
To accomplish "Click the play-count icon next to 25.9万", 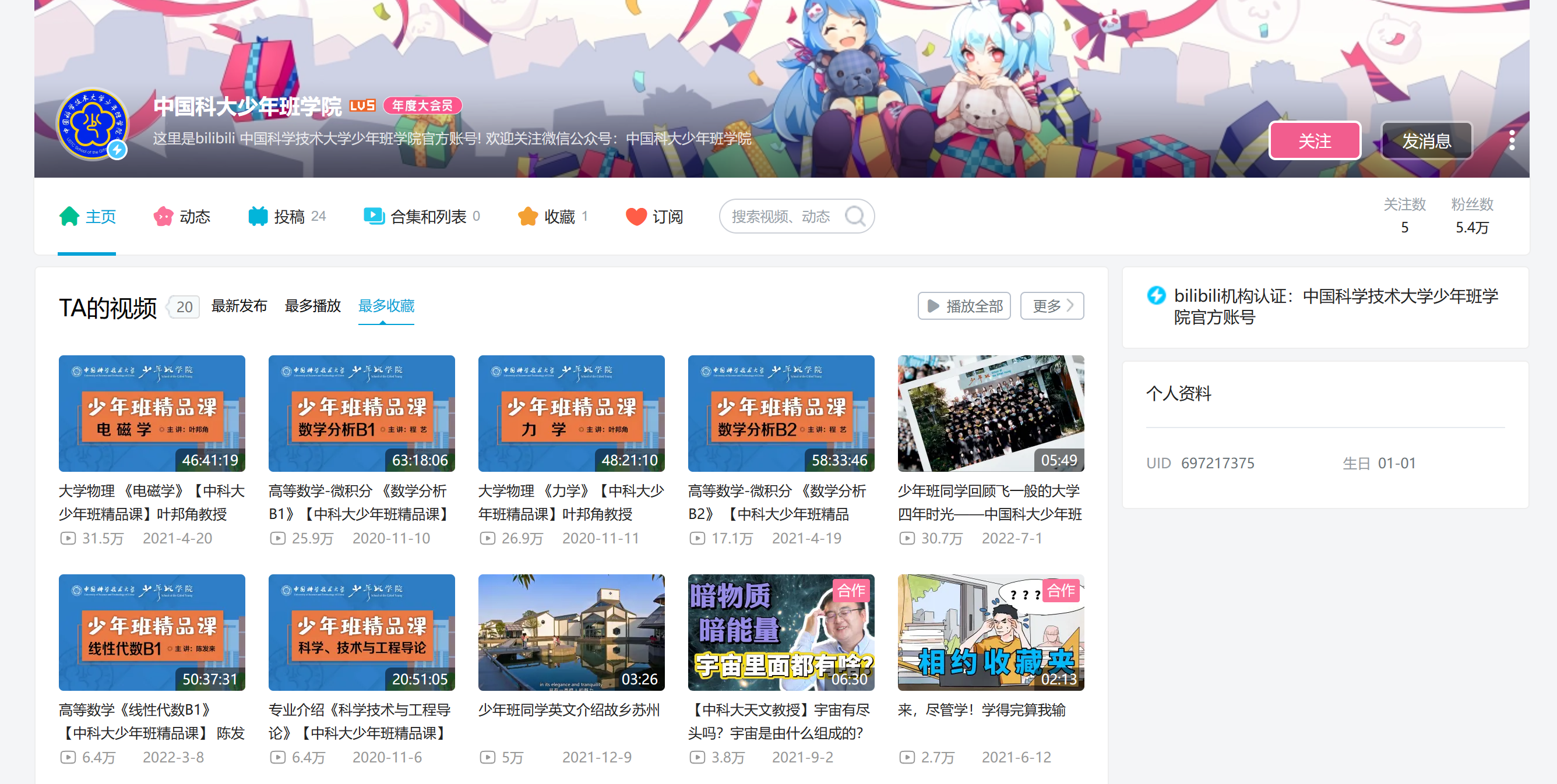I will (x=277, y=538).
